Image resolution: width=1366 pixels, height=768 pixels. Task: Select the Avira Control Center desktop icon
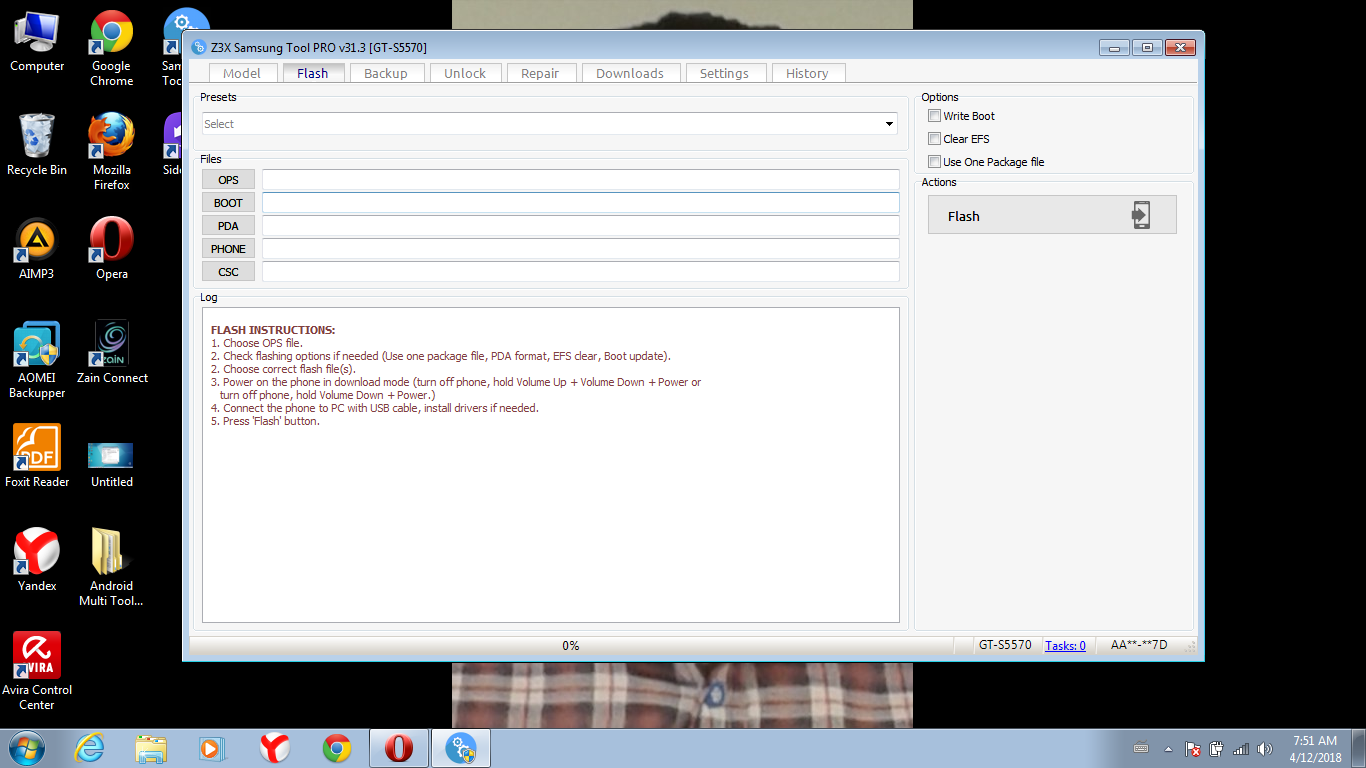point(37,672)
